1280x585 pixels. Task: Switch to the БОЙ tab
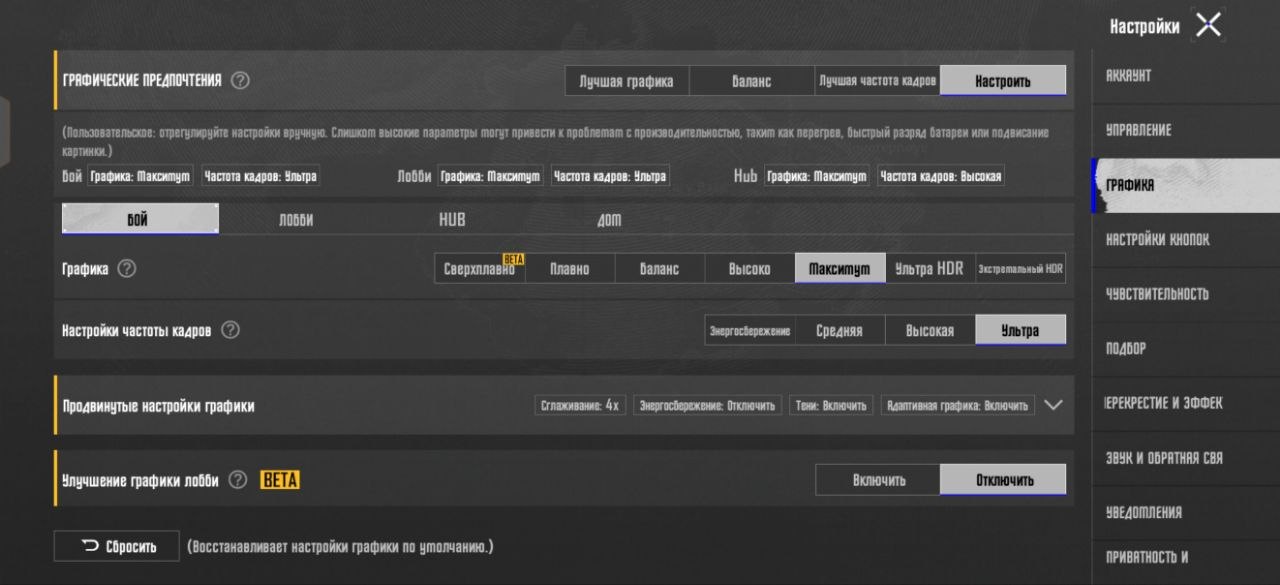(x=140, y=220)
